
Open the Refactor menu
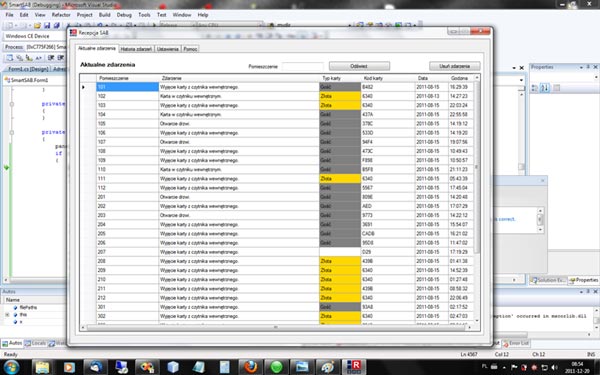(x=61, y=15)
